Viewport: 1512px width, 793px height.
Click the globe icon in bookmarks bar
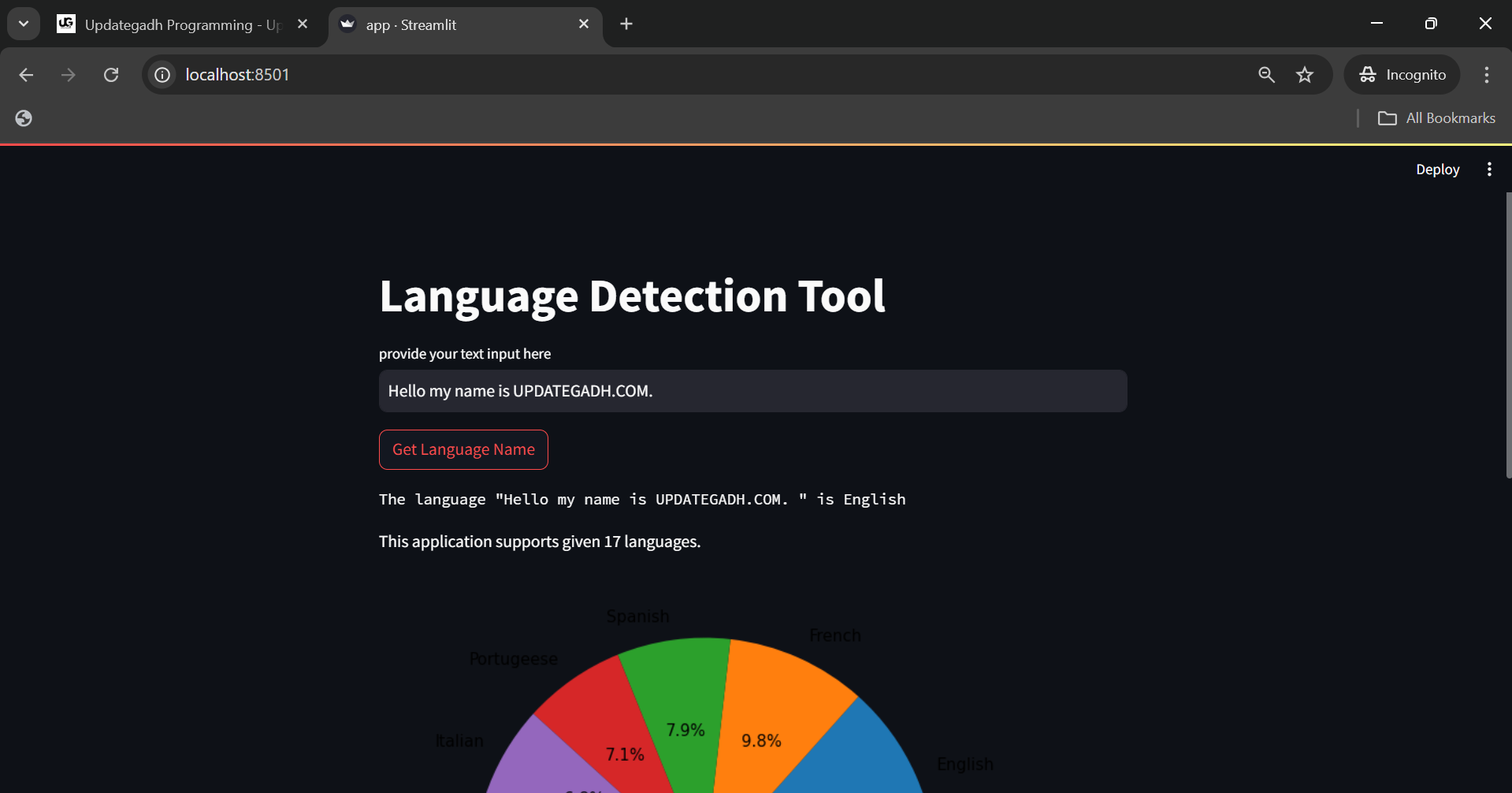coord(24,118)
